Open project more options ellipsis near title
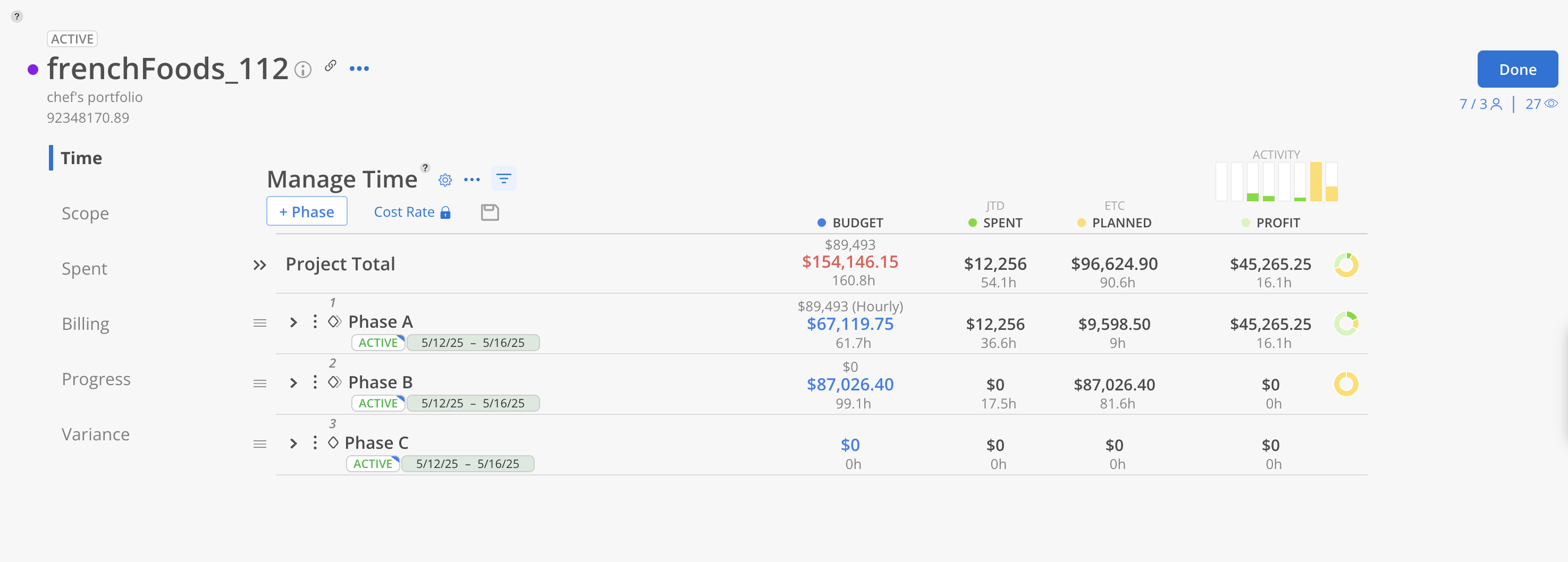The width and height of the screenshot is (1568, 562). [359, 69]
